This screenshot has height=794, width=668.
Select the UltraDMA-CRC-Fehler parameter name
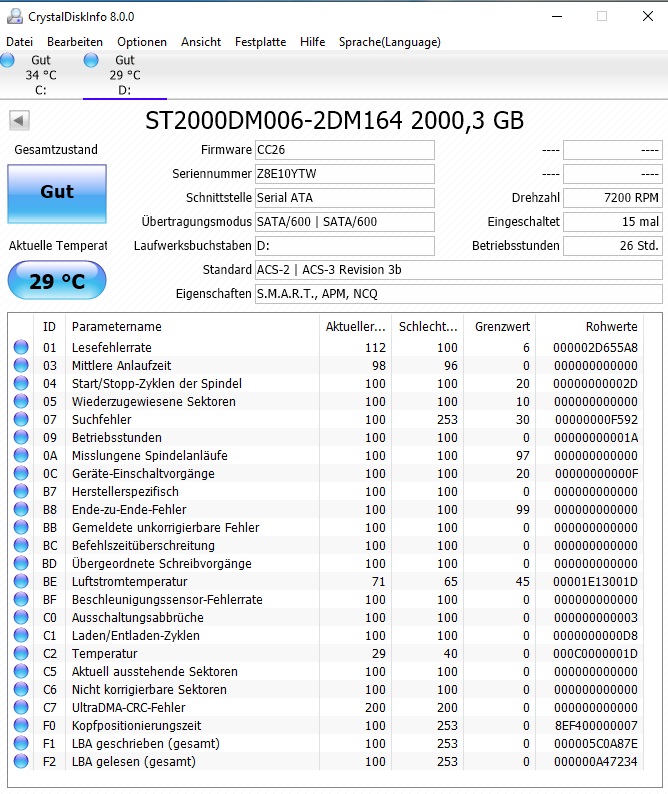tap(128, 707)
